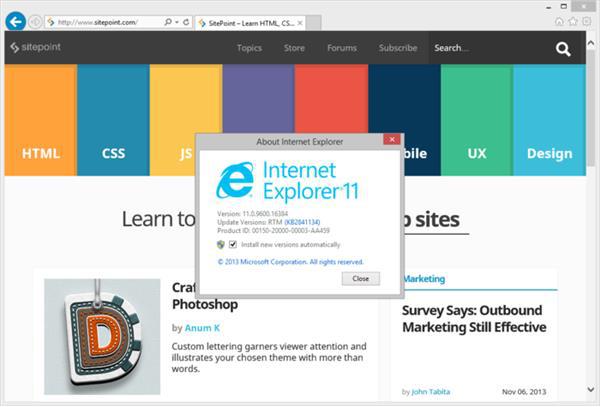Click the sitepoint logo
600x407 pixels.
coord(36,47)
